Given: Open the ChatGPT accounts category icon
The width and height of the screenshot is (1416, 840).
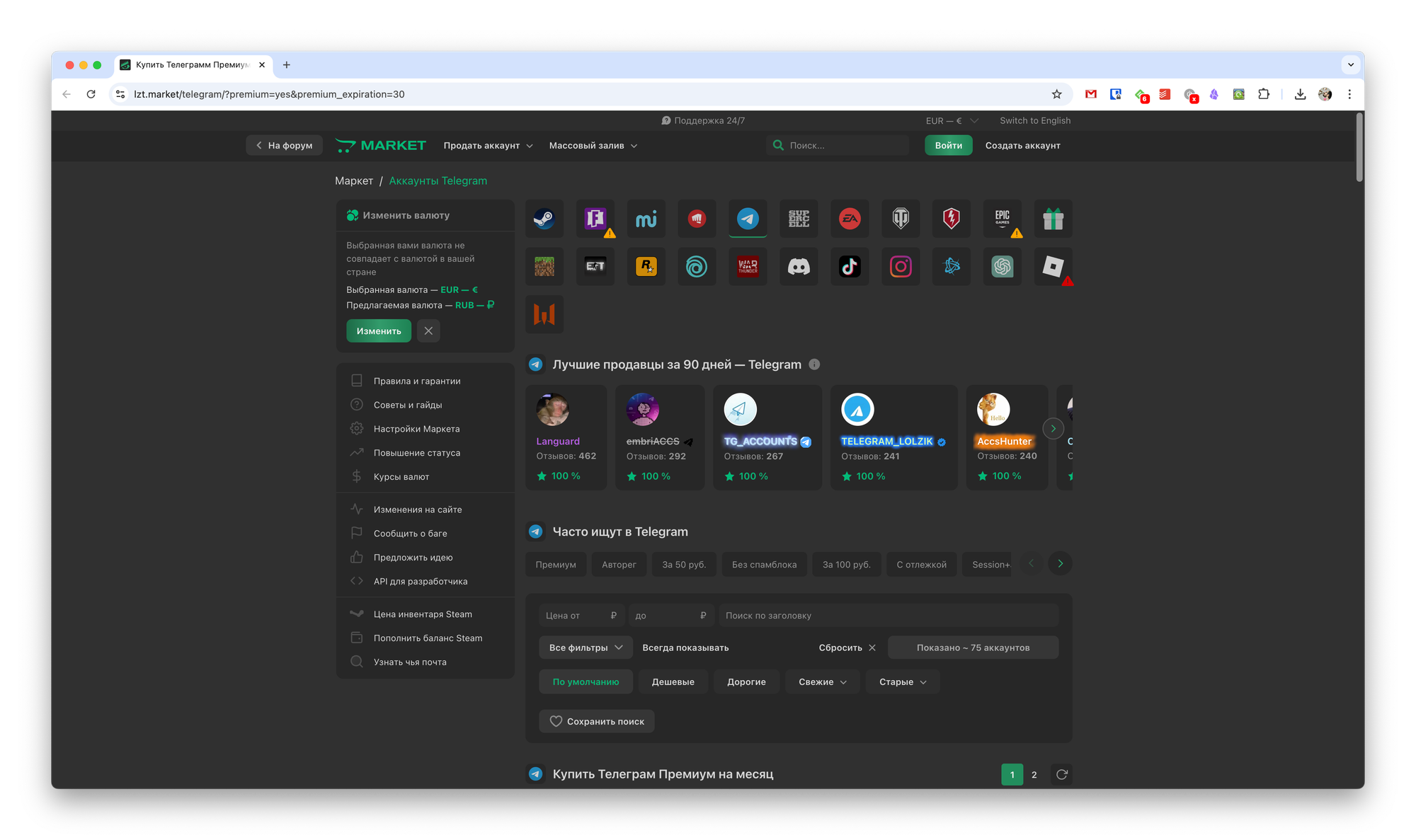Looking at the screenshot, I should coord(1002,267).
